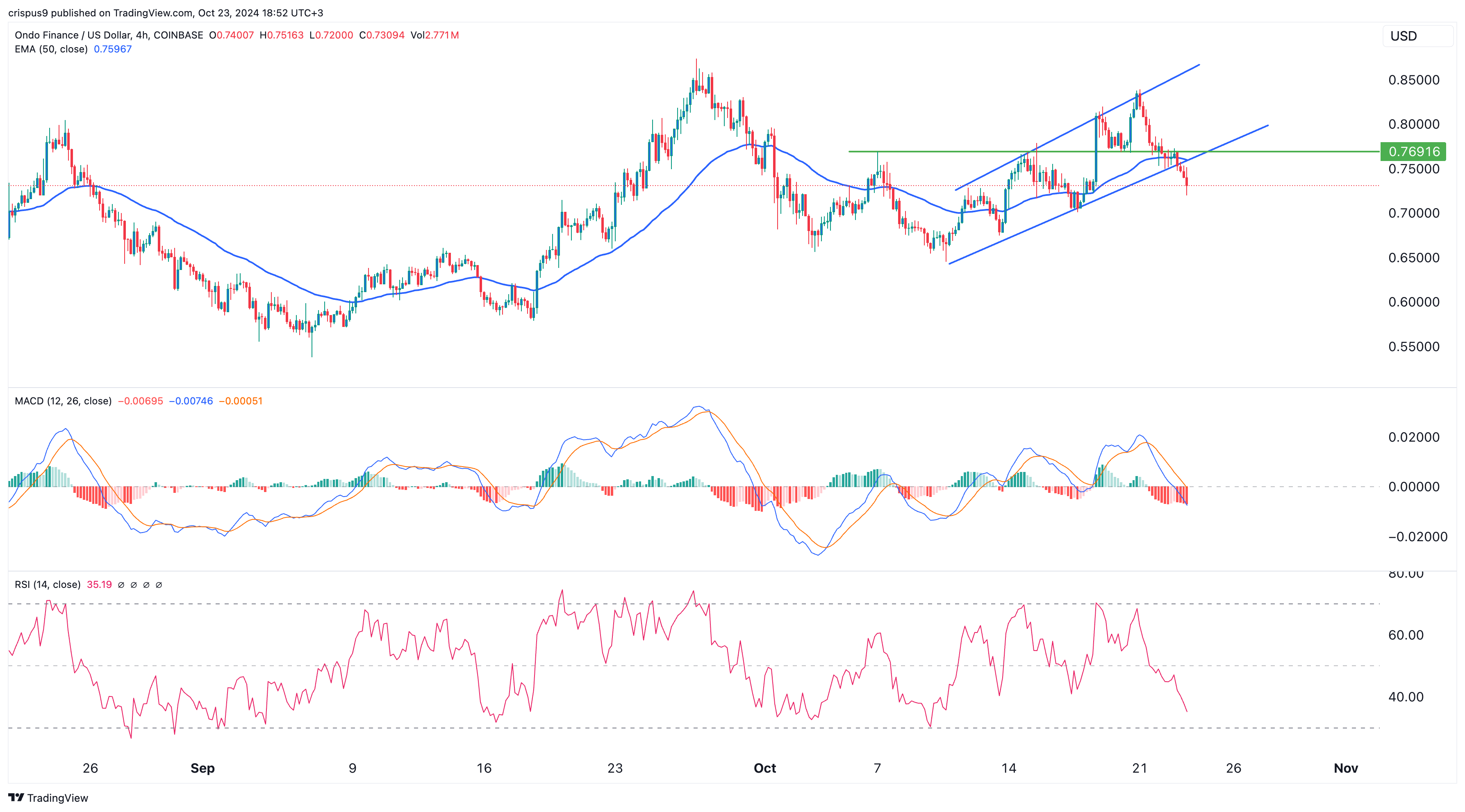Viewport: 1465px width, 812px height.
Task: Click the 0.60000 price axis label
Action: [1414, 302]
